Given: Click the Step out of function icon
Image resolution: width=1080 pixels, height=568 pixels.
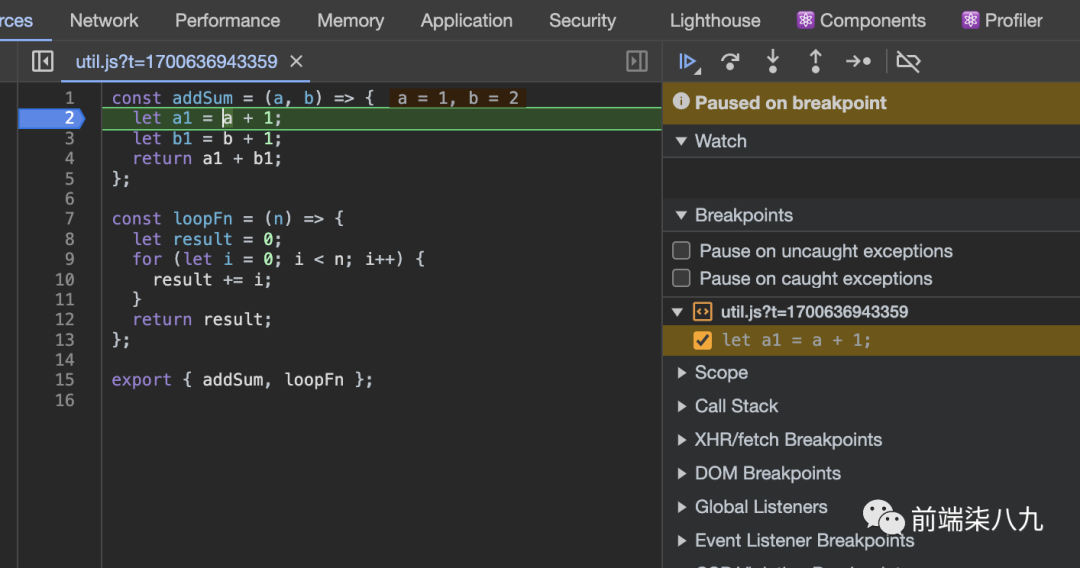Looking at the screenshot, I should coord(815,62).
